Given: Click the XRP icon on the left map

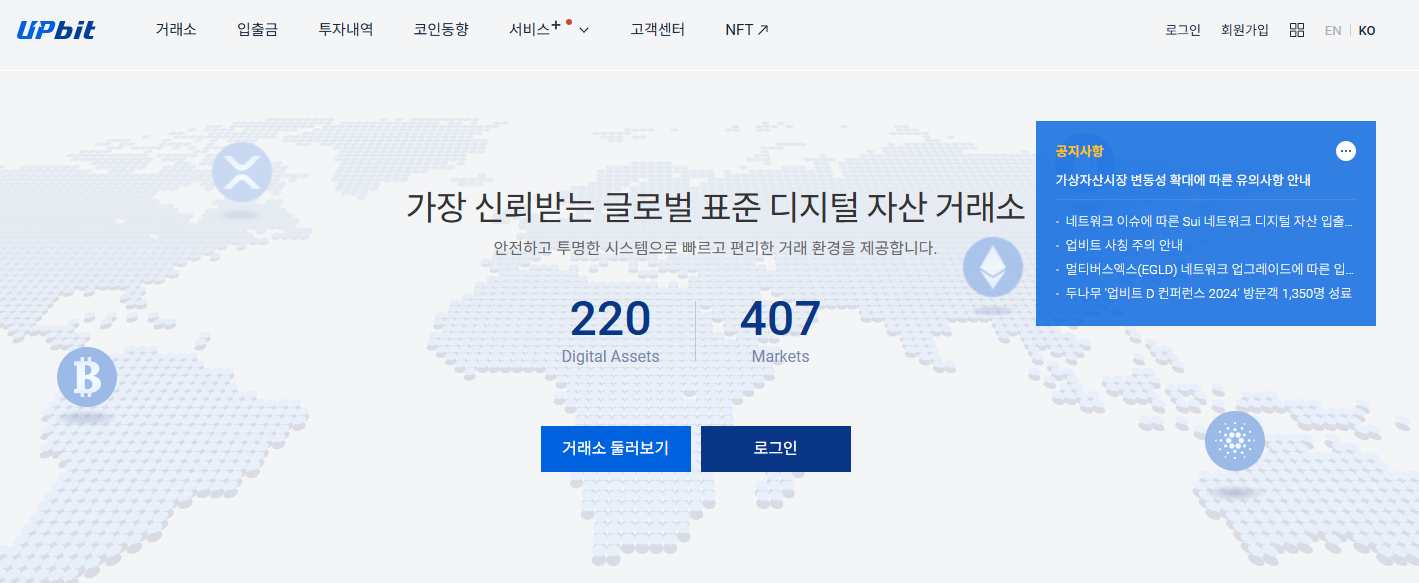Looking at the screenshot, I should [241, 172].
